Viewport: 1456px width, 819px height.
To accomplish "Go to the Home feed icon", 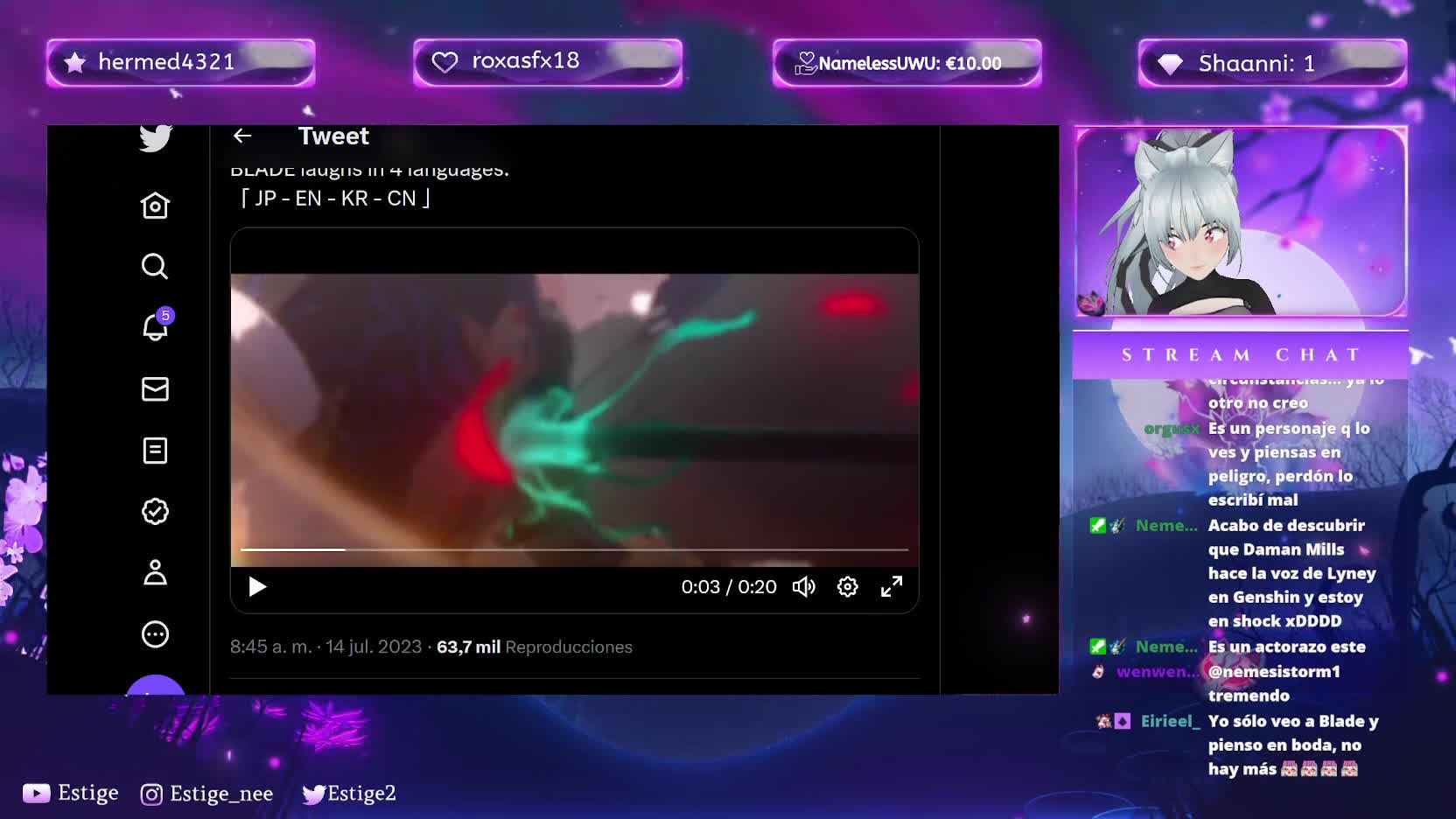I will (155, 205).
